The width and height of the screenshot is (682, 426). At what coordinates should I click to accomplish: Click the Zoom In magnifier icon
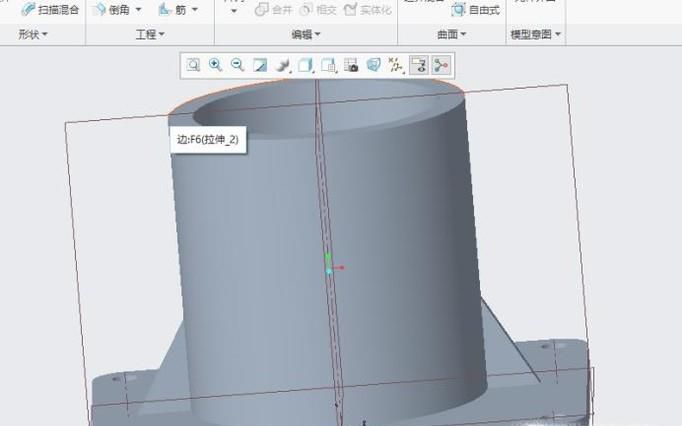pos(215,65)
